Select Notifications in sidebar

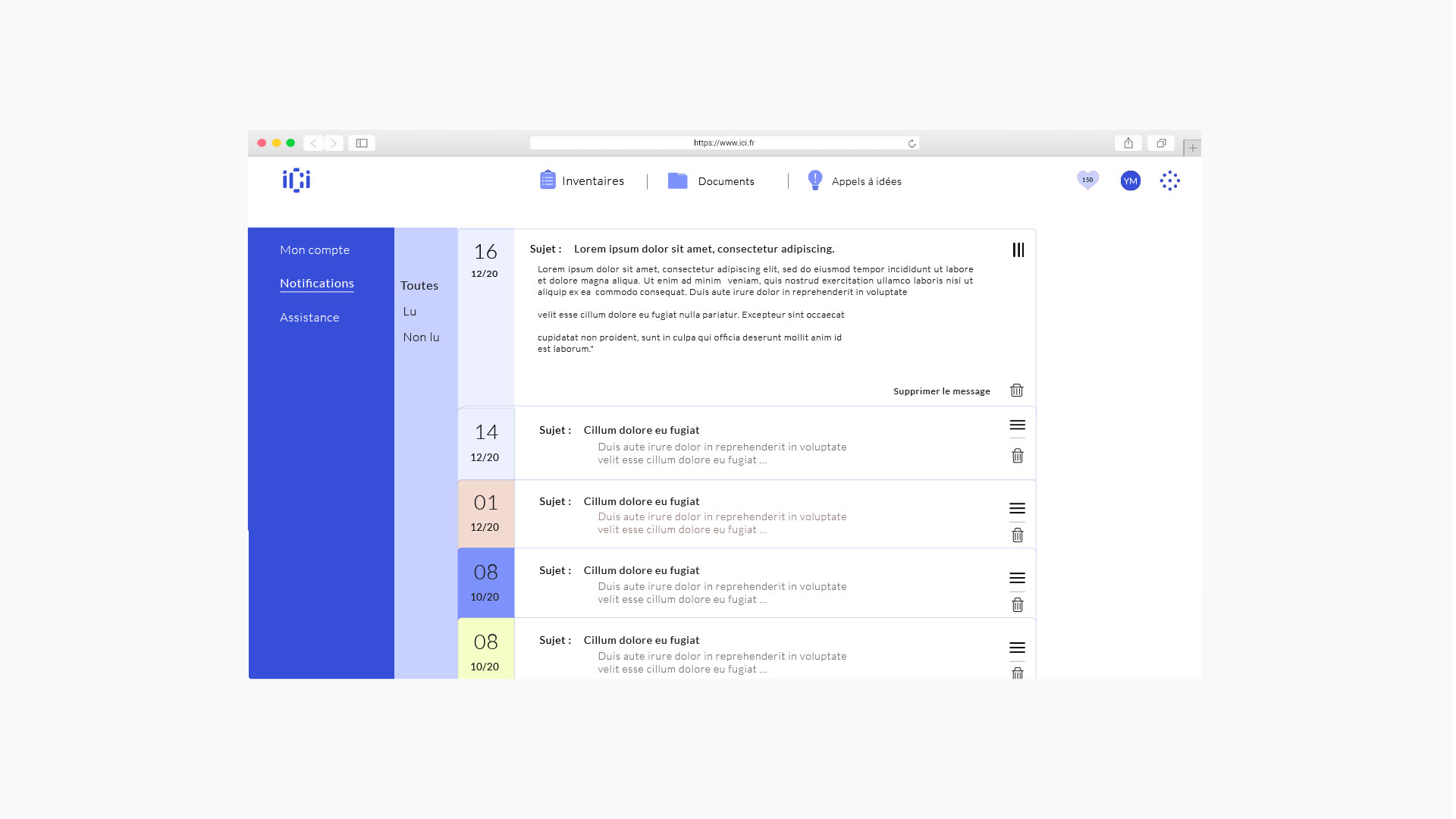pyautogui.click(x=317, y=284)
